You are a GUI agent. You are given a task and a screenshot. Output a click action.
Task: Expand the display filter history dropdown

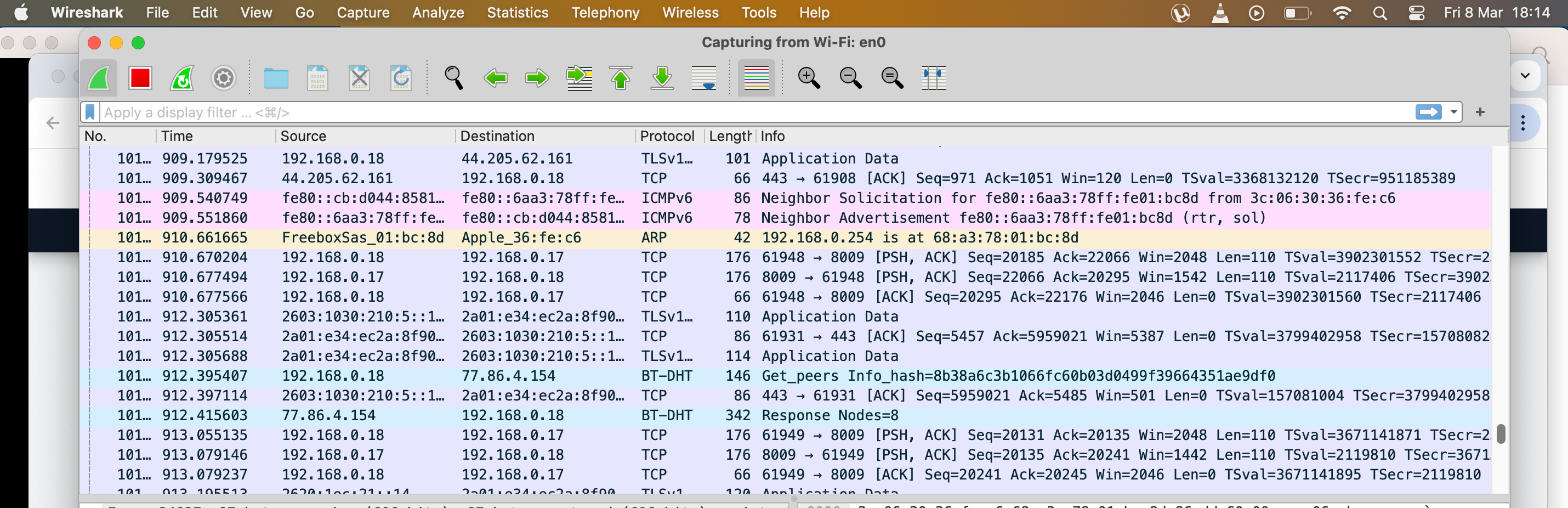[1453, 112]
